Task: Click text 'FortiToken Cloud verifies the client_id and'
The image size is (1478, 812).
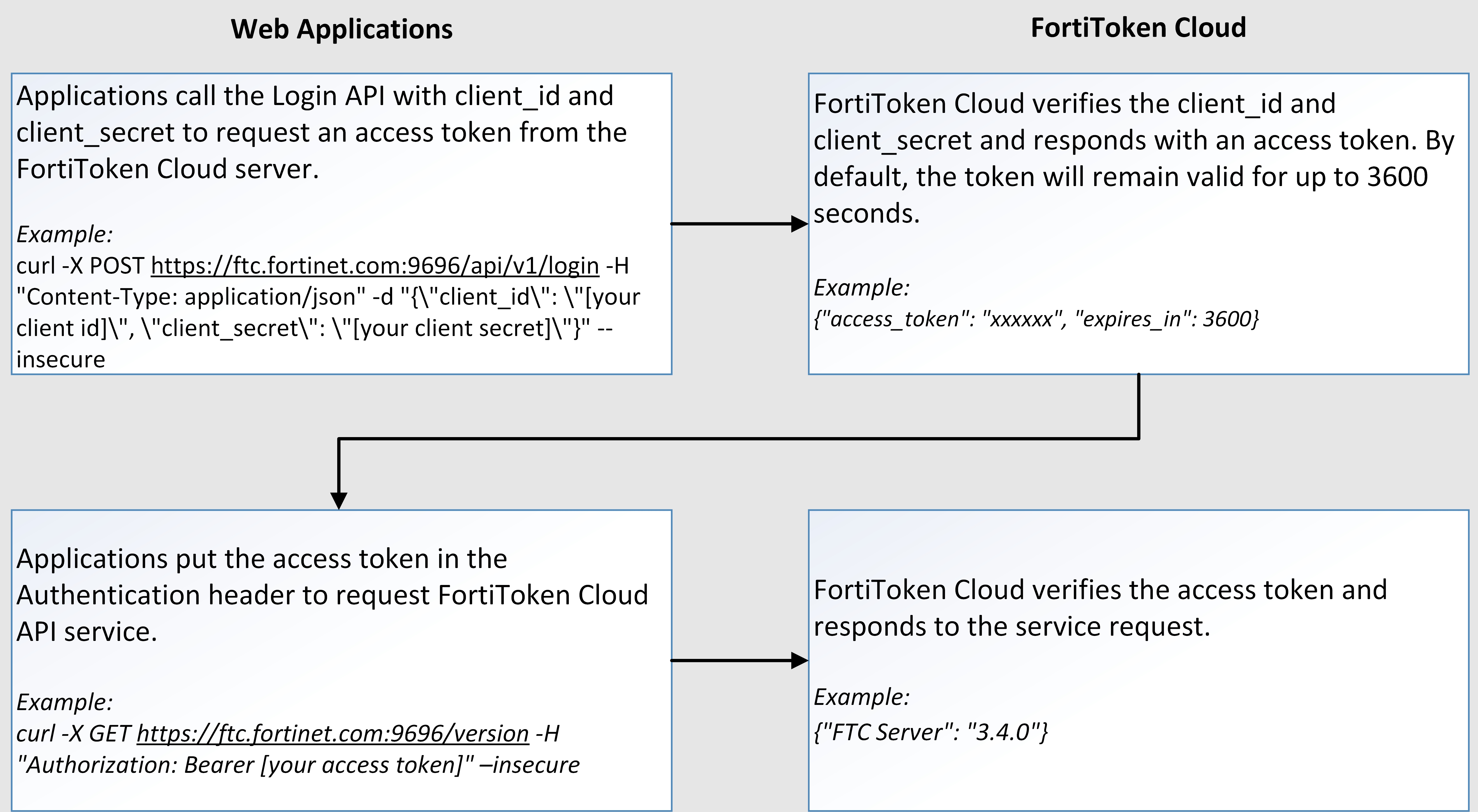Action: 1075,104
